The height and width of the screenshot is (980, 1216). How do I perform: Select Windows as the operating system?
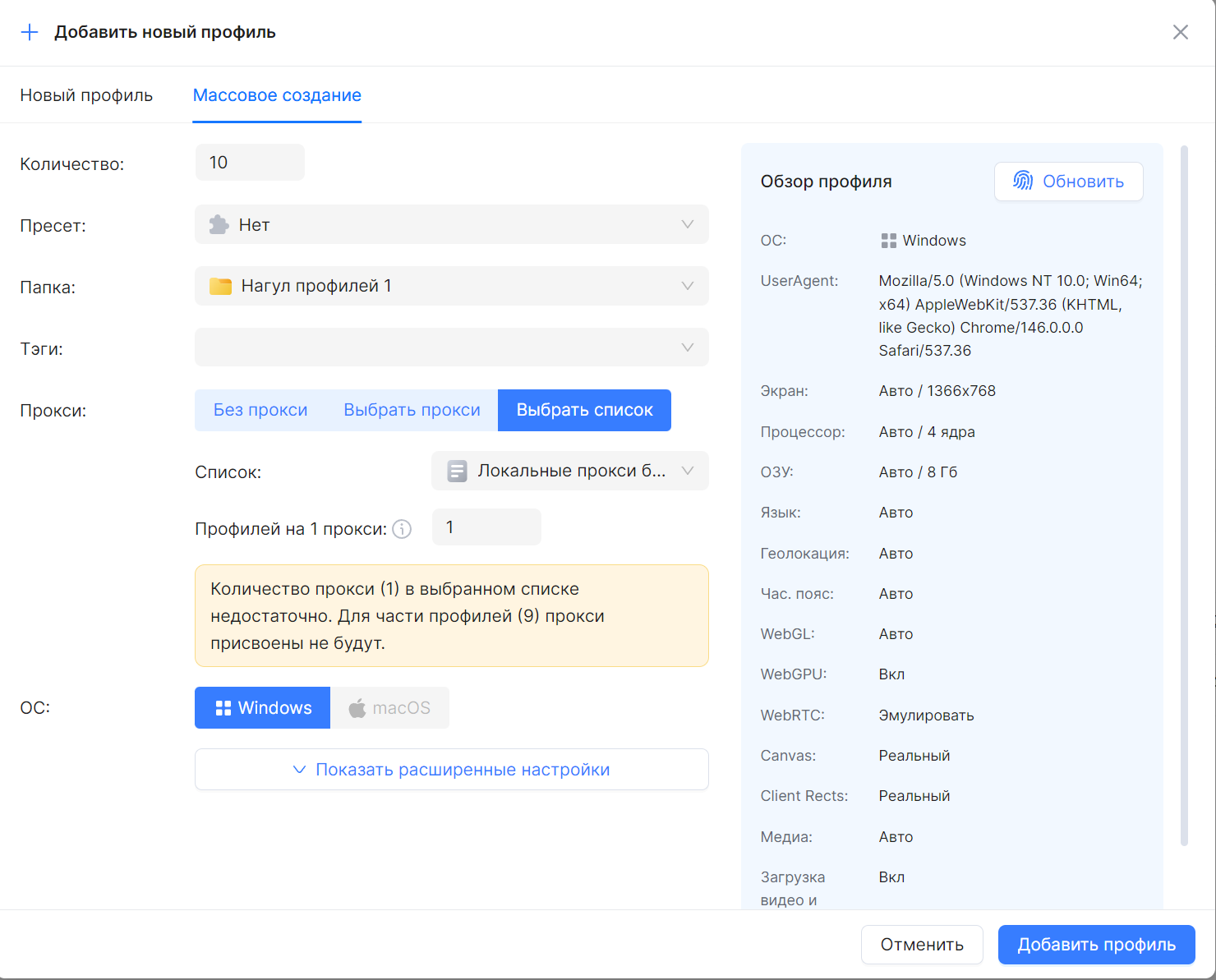(x=262, y=708)
